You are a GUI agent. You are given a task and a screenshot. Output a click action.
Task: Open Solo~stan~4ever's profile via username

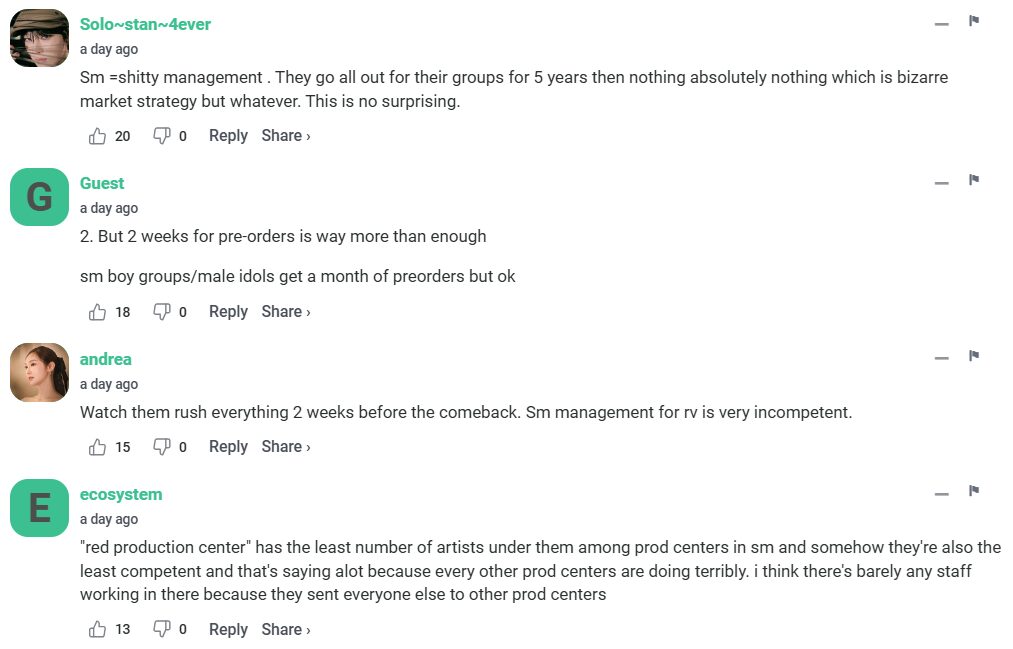pyautogui.click(x=145, y=24)
